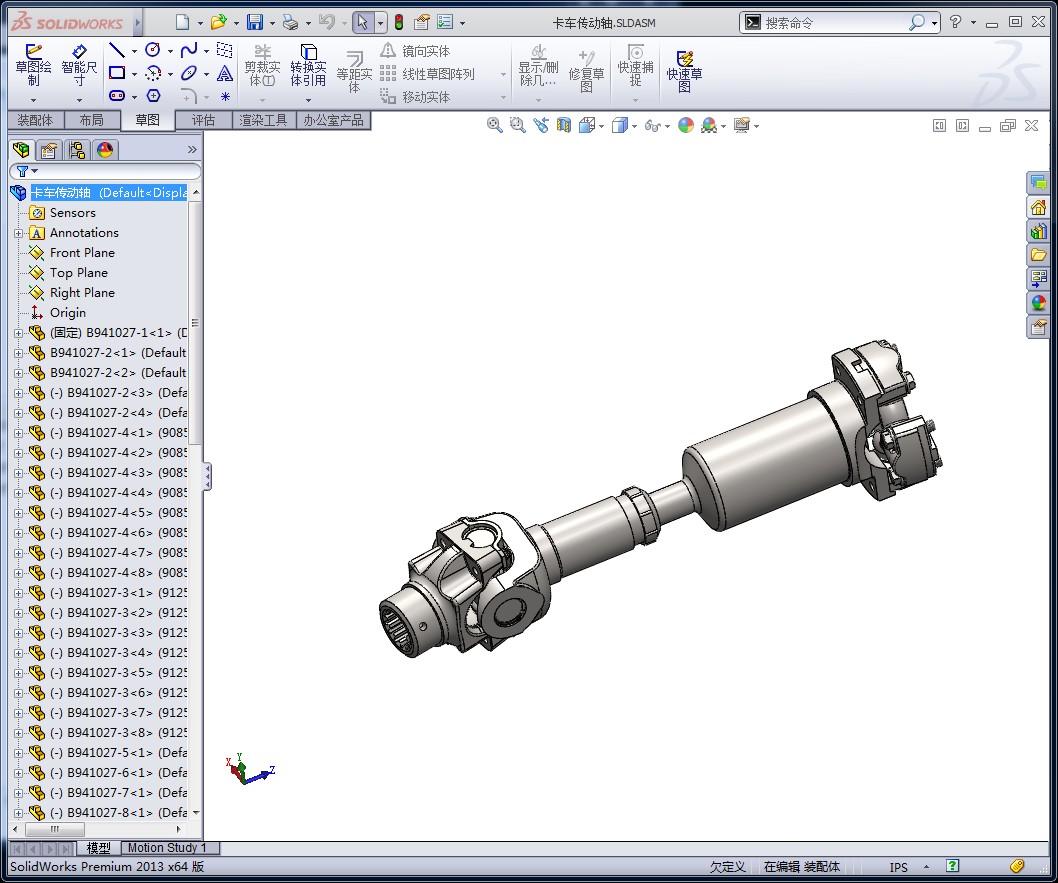Expand the manager pane tabs chevron
The image size is (1058, 883).
192,149
